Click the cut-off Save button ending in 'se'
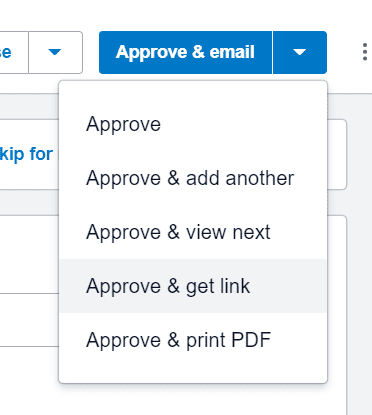This screenshot has width=372, height=415. pyautogui.click(x=14, y=52)
